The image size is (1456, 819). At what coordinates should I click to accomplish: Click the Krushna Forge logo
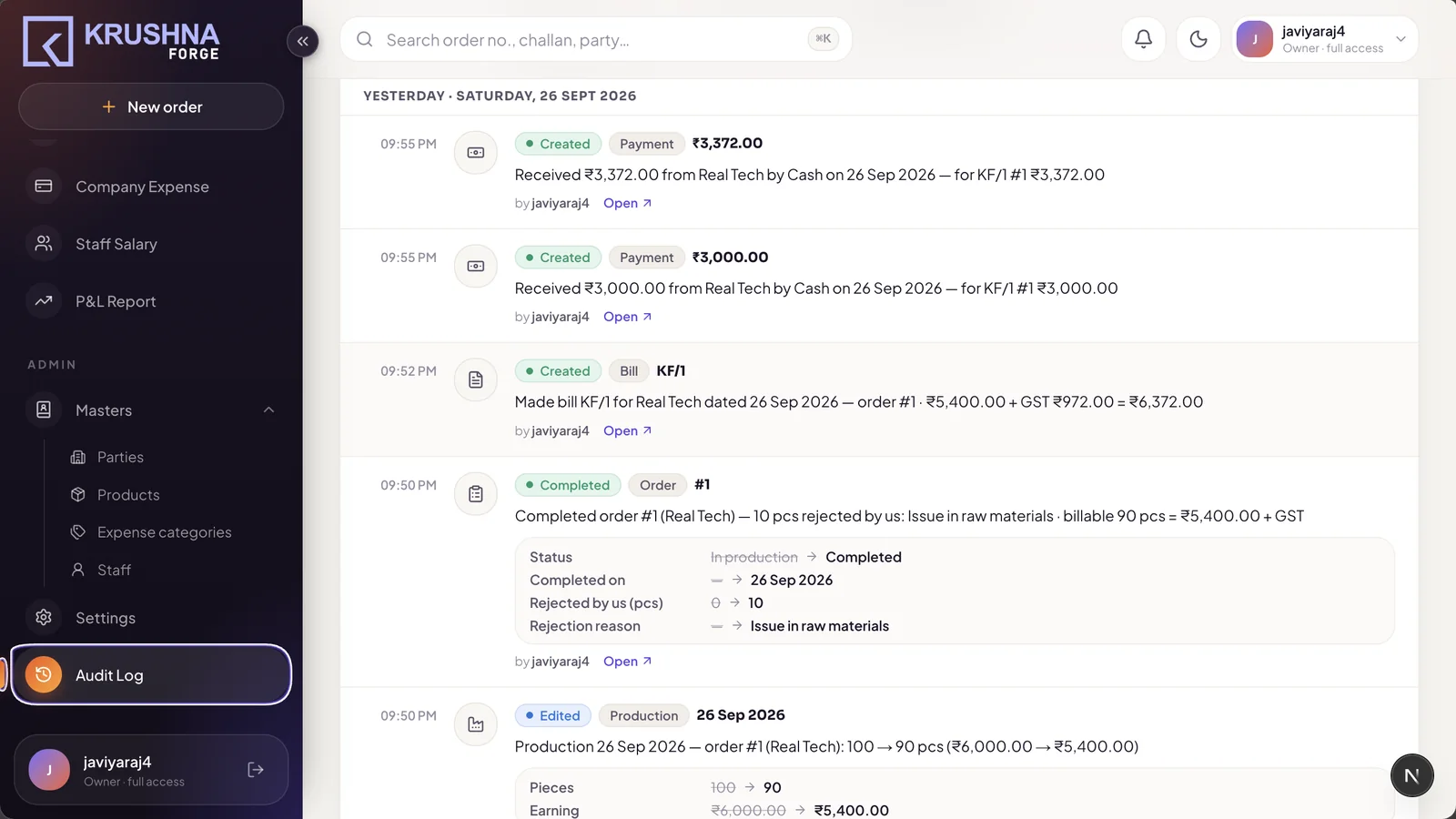coord(121,41)
